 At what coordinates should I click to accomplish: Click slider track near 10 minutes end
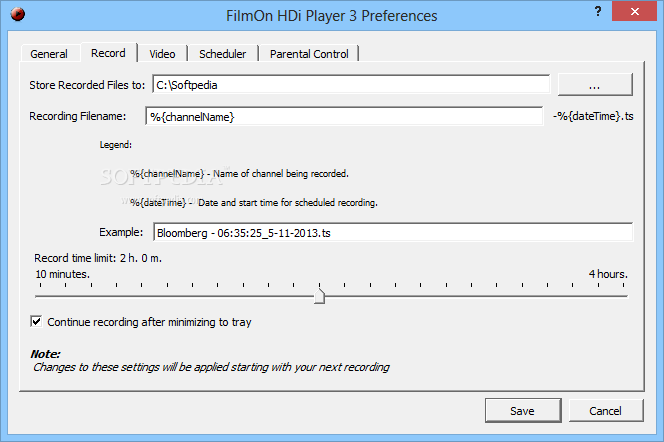47,296
